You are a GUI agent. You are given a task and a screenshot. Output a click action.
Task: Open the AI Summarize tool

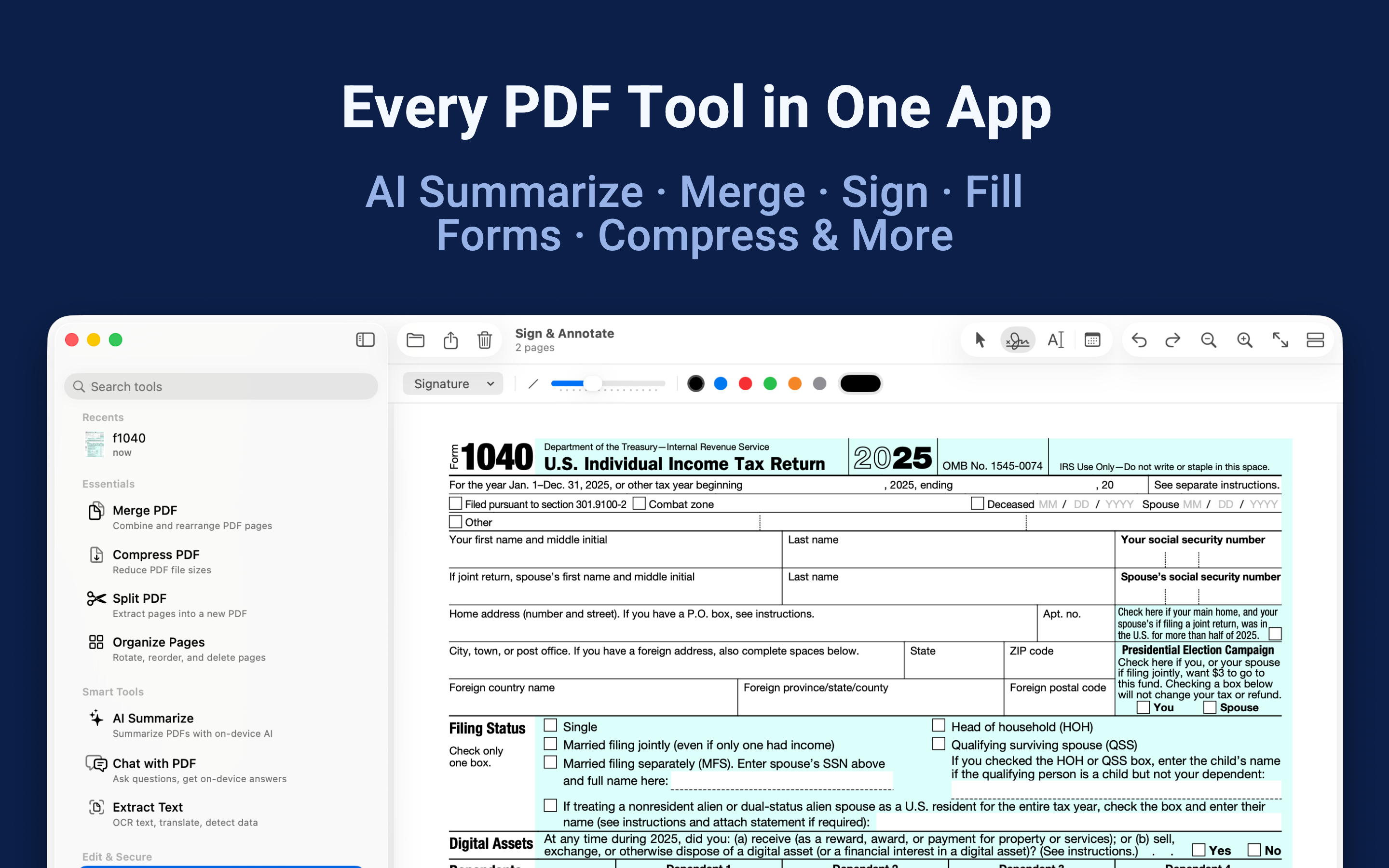pyautogui.click(x=221, y=725)
